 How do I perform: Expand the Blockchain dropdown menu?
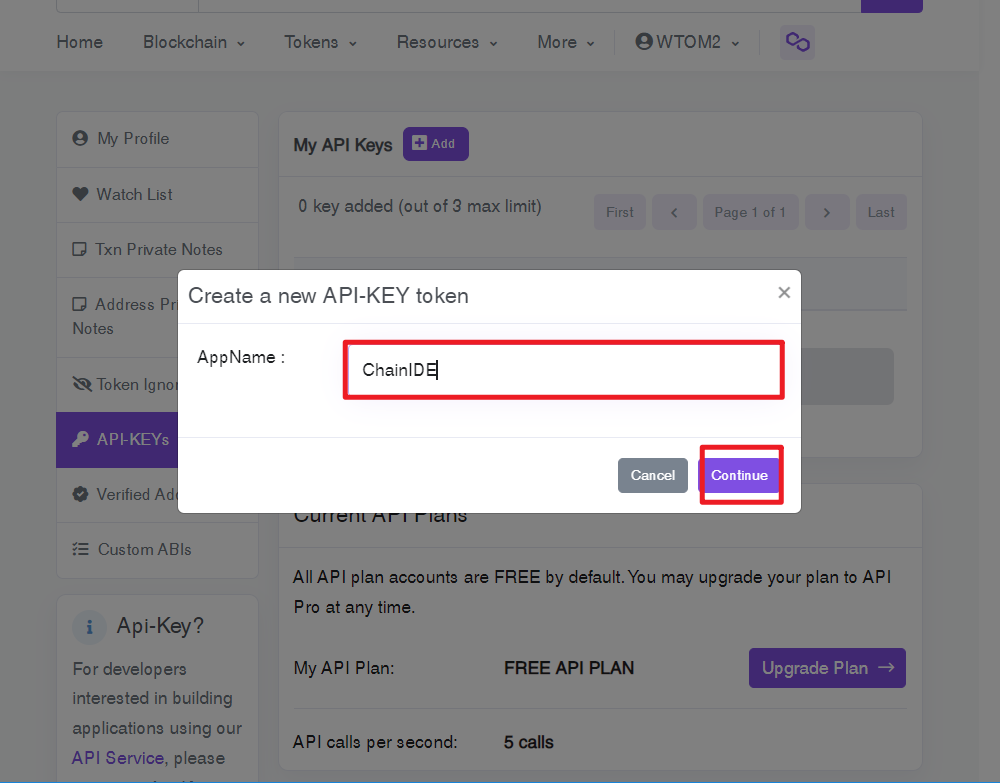pos(194,42)
